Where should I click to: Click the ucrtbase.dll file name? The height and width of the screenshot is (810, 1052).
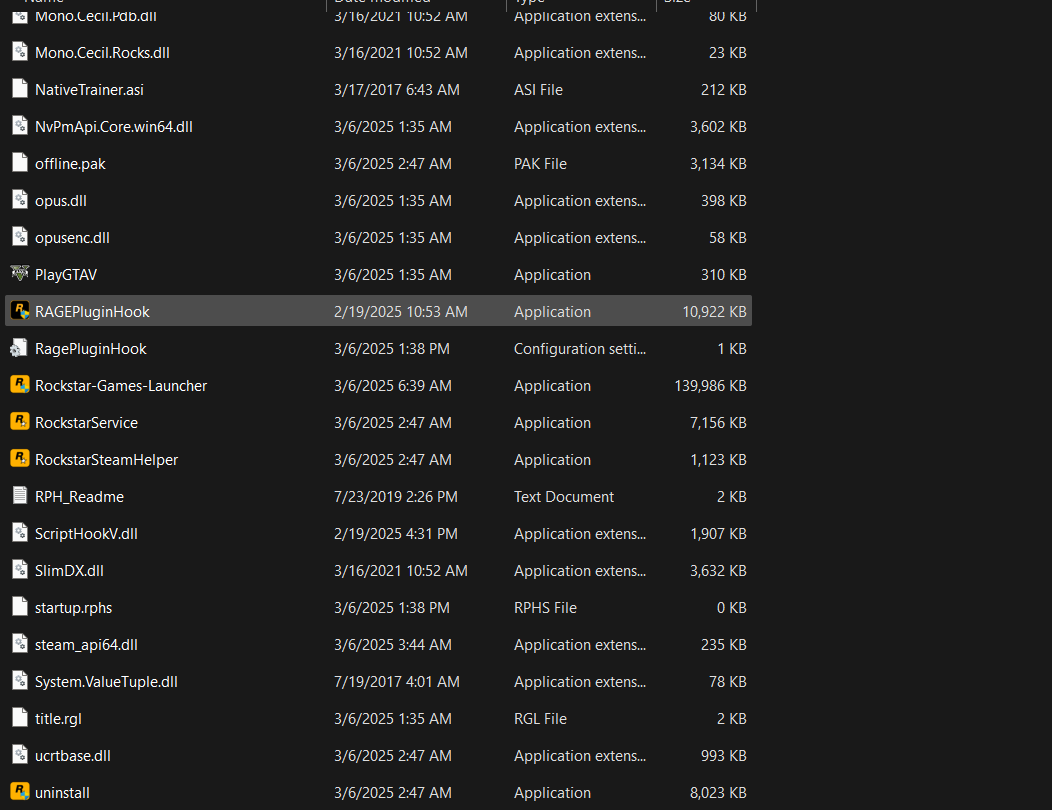coord(72,756)
